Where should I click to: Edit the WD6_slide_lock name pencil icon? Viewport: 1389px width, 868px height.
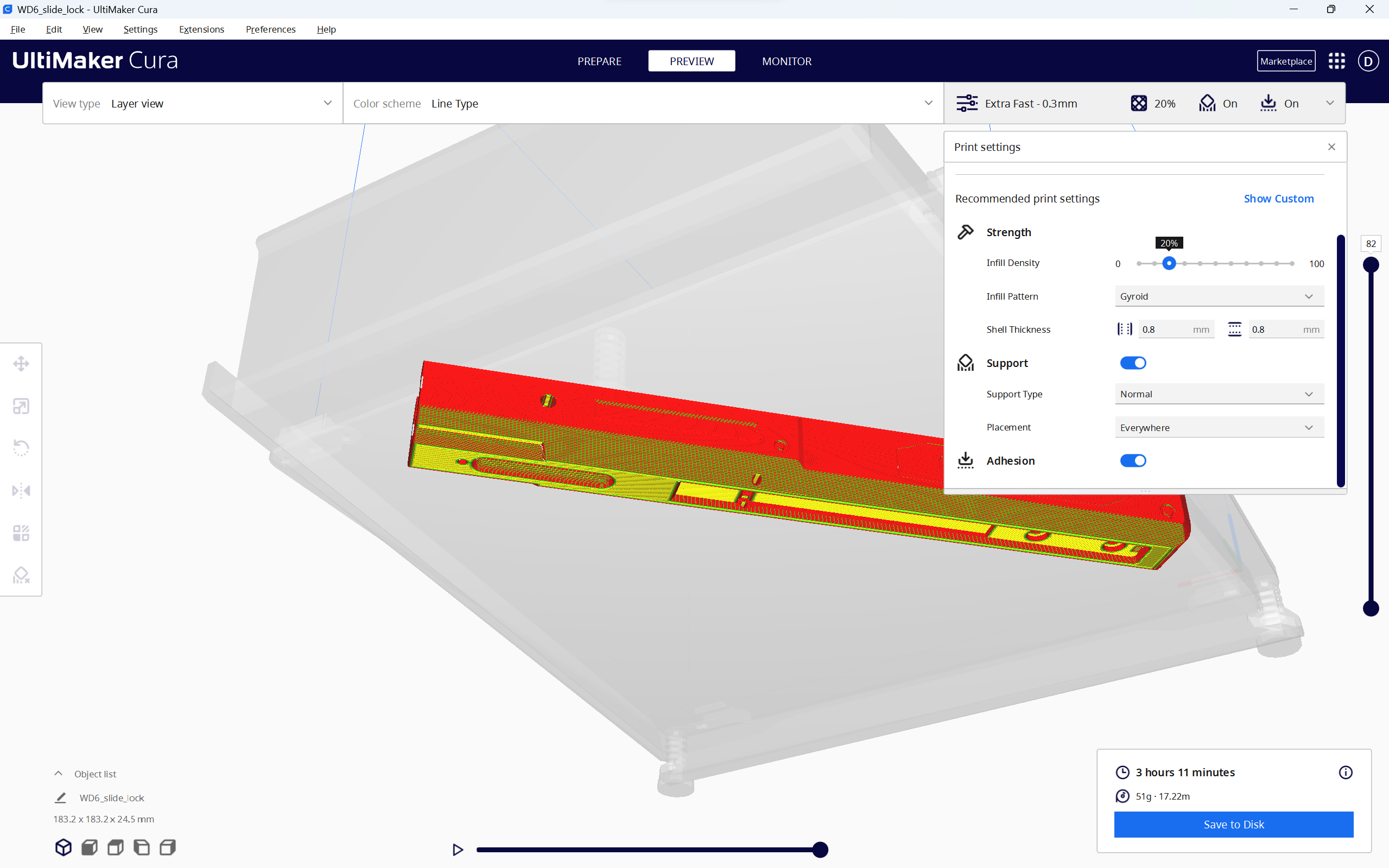pos(60,798)
